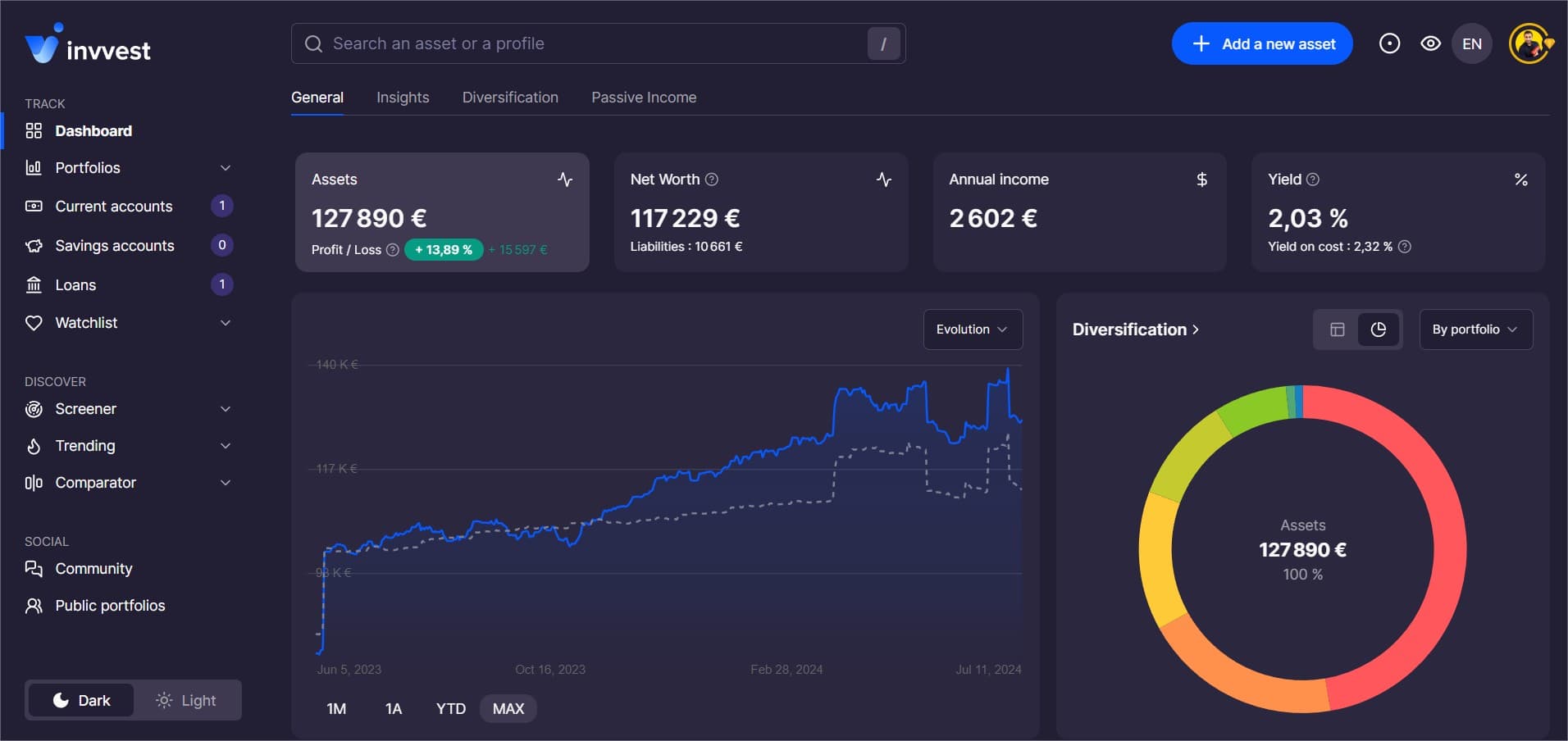The width and height of the screenshot is (1568, 741).
Task: Switch to the Insights tab
Action: (403, 97)
